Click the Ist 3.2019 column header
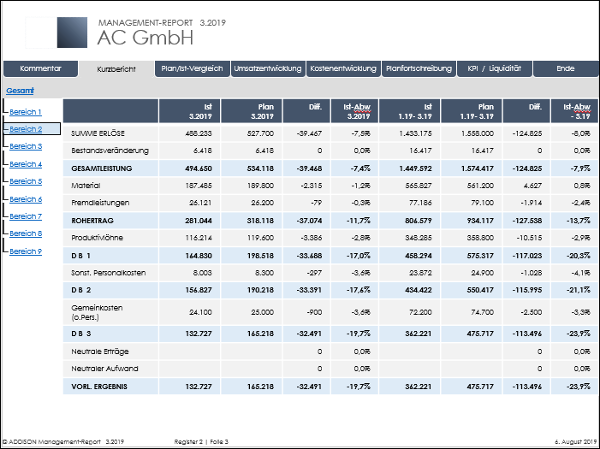 189,111
